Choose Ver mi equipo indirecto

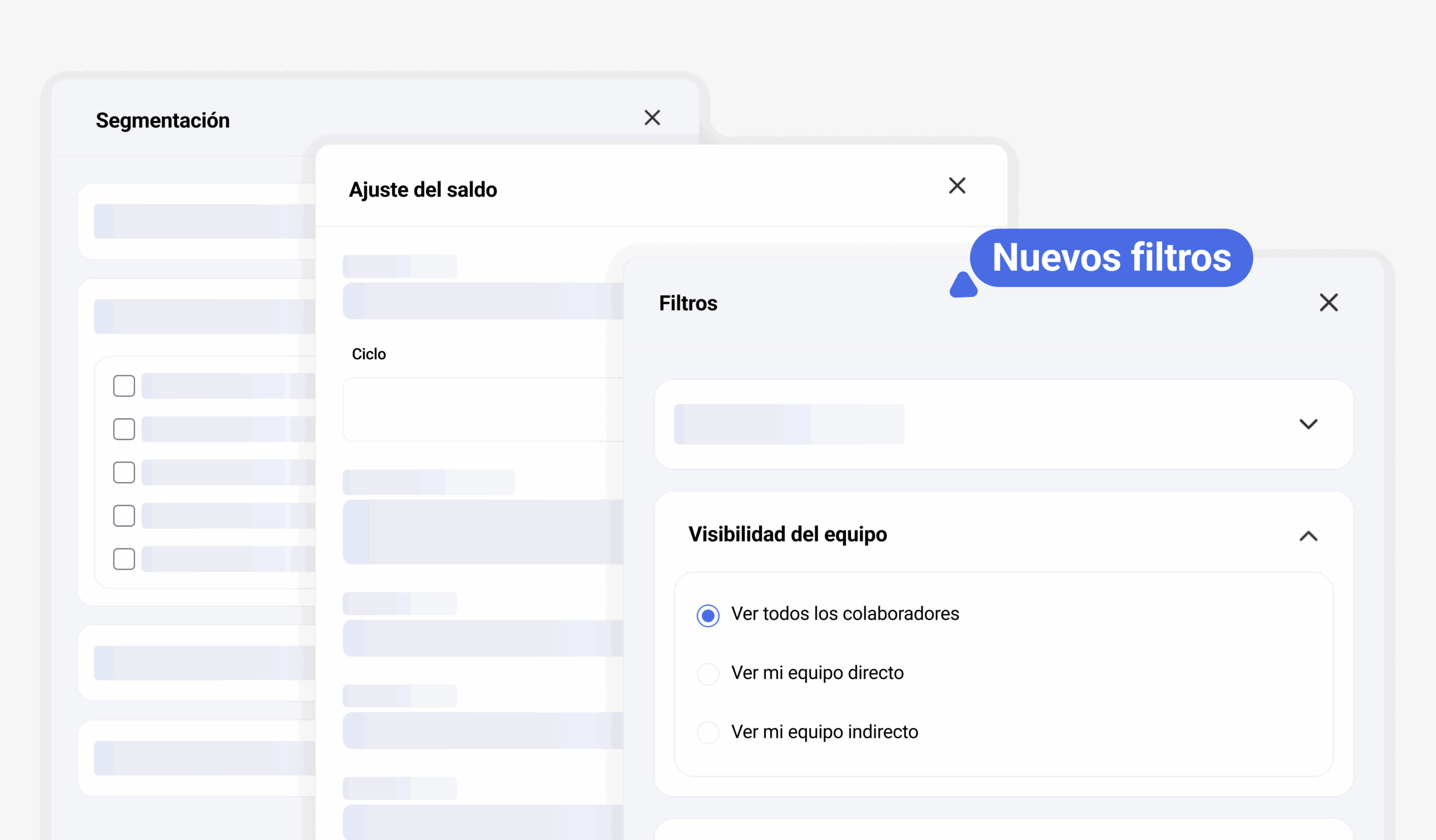(x=708, y=733)
